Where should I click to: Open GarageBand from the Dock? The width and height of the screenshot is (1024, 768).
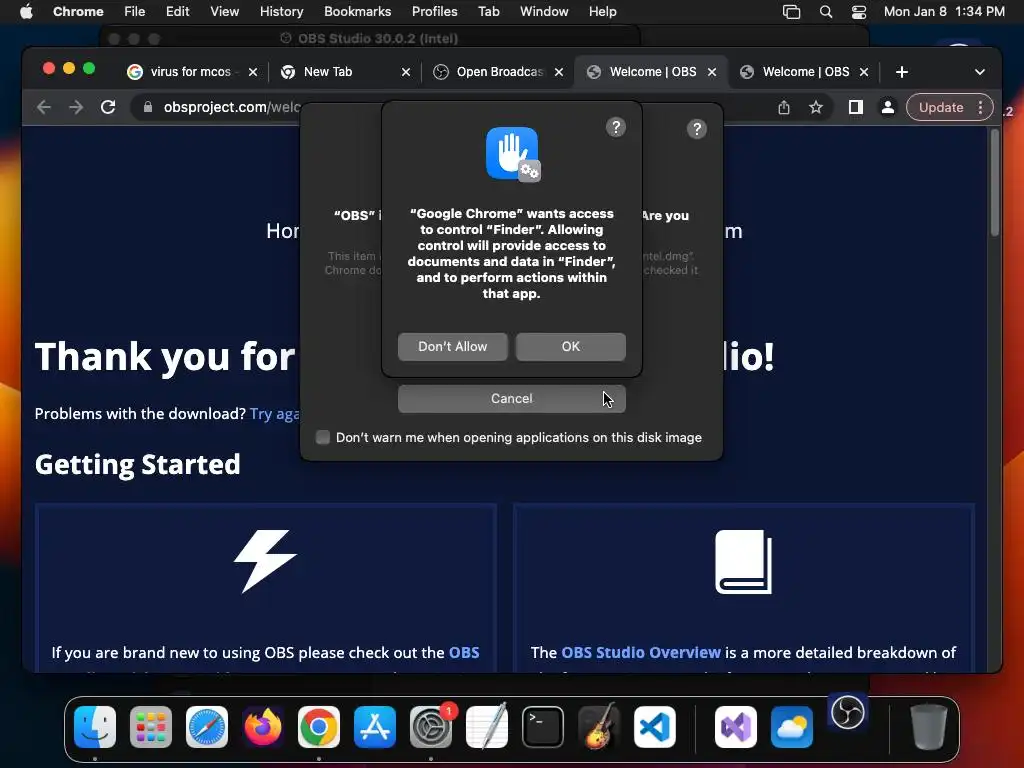(x=599, y=727)
